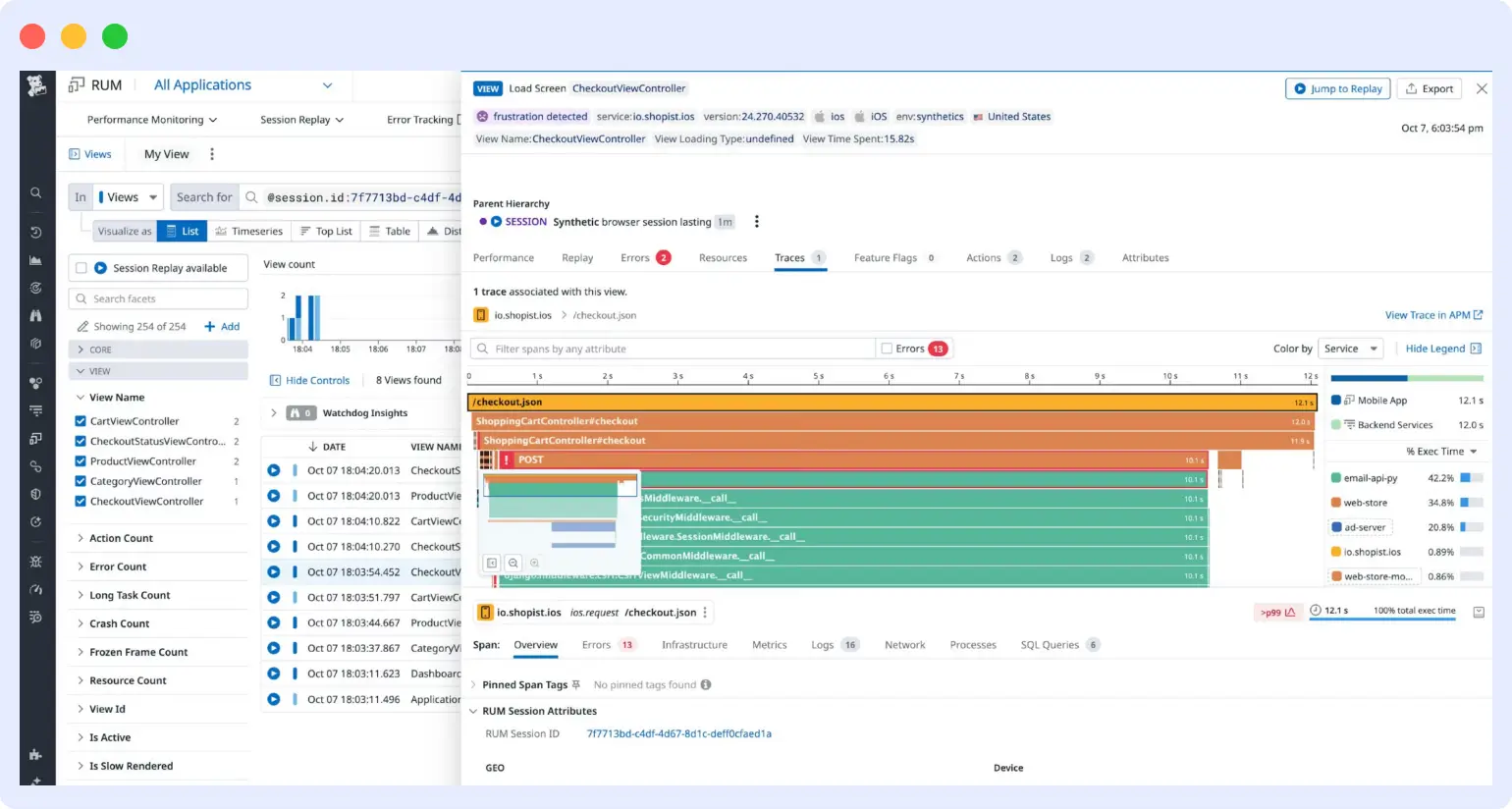Open the Watchdog binoculars sidebar icon

[x=36, y=316]
